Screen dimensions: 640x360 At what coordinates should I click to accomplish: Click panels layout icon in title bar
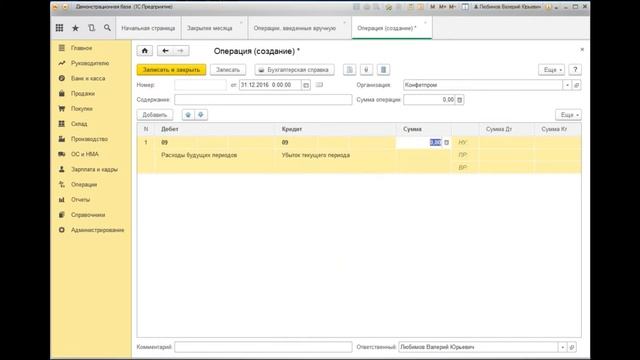click(x=465, y=7)
